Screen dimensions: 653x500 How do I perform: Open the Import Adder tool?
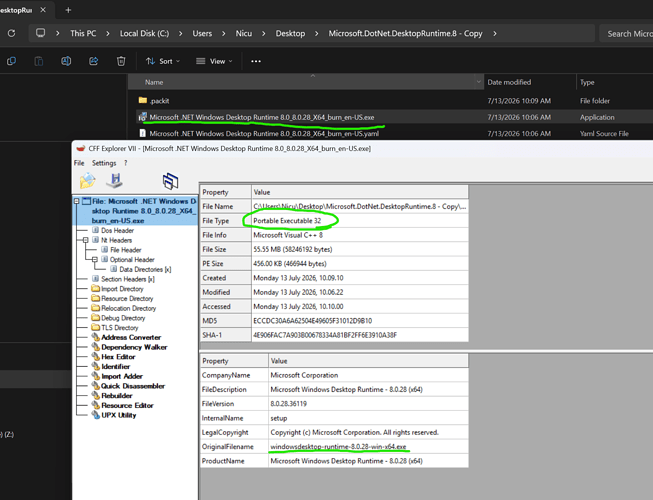pyautogui.click(x=122, y=376)
